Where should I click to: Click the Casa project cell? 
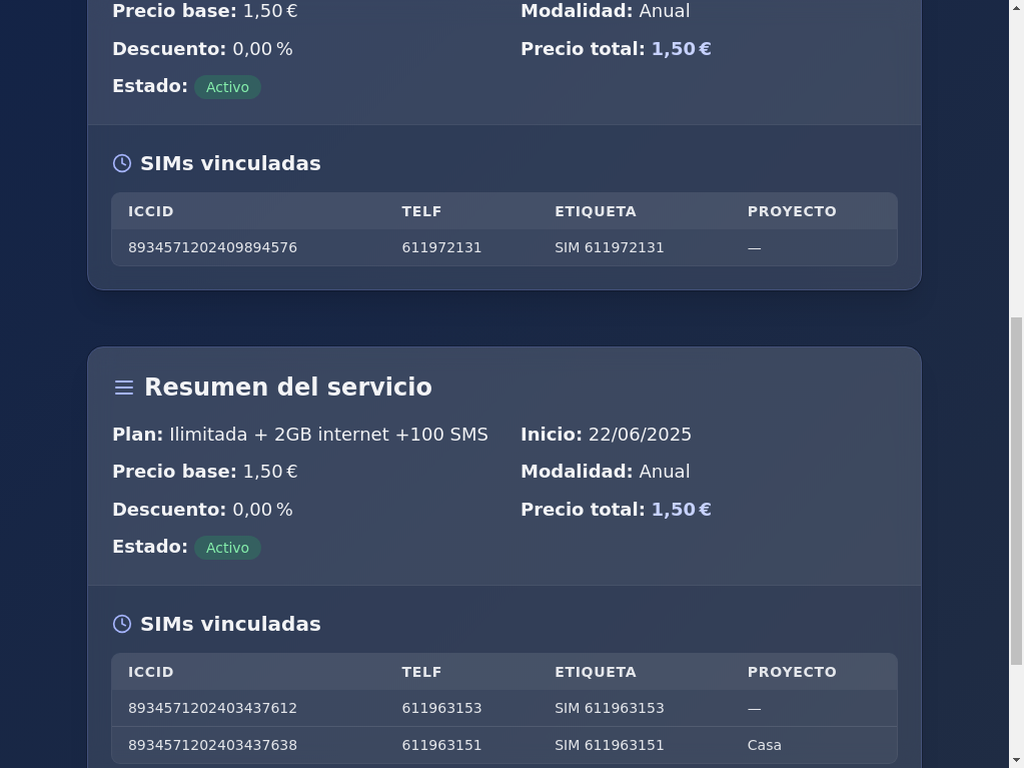pyautogui.click(x=764, y=745)
